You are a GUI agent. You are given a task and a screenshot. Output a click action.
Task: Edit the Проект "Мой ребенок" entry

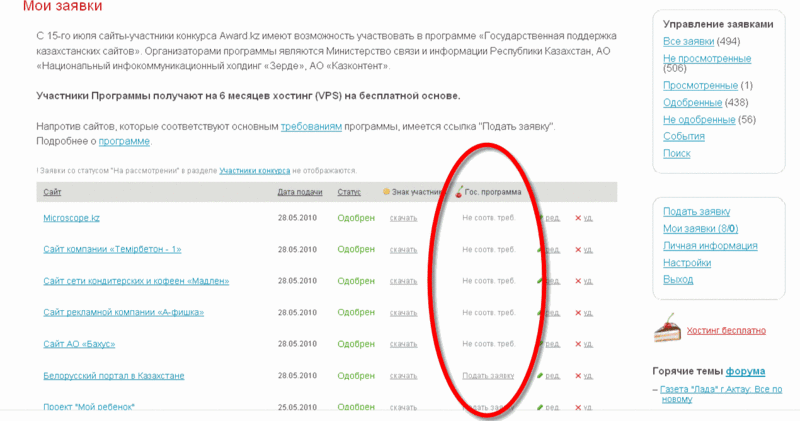[x=553, y=407]
